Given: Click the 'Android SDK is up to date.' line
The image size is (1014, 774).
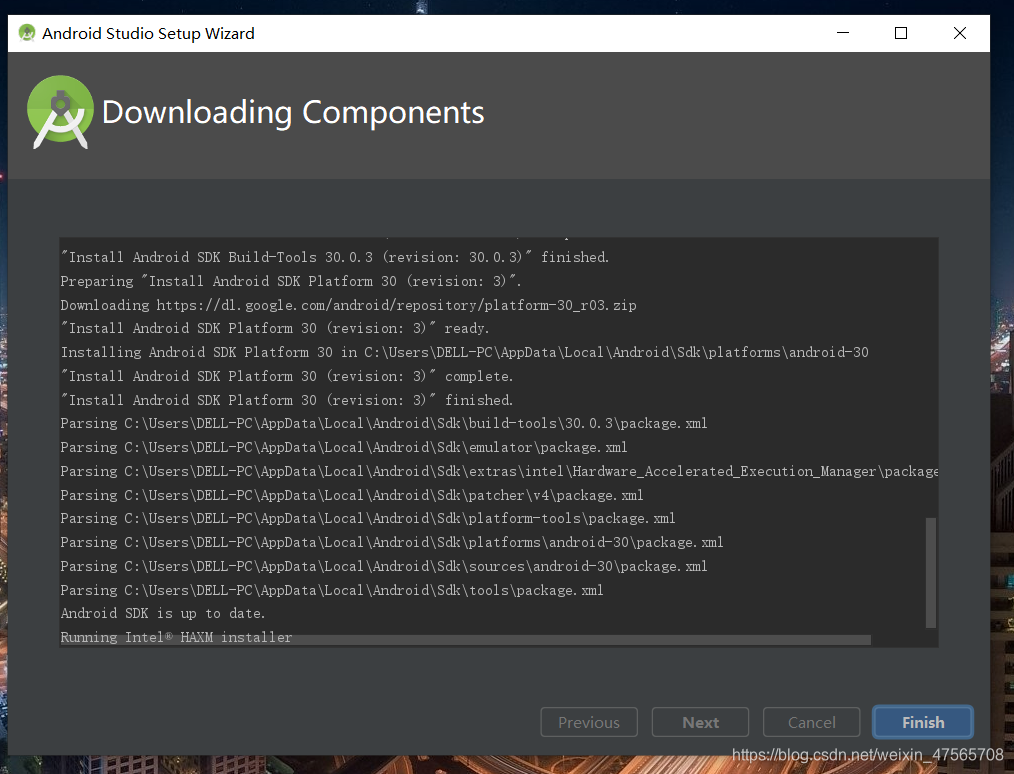Looking at the screenshot, I should click(x=163, y=613).
